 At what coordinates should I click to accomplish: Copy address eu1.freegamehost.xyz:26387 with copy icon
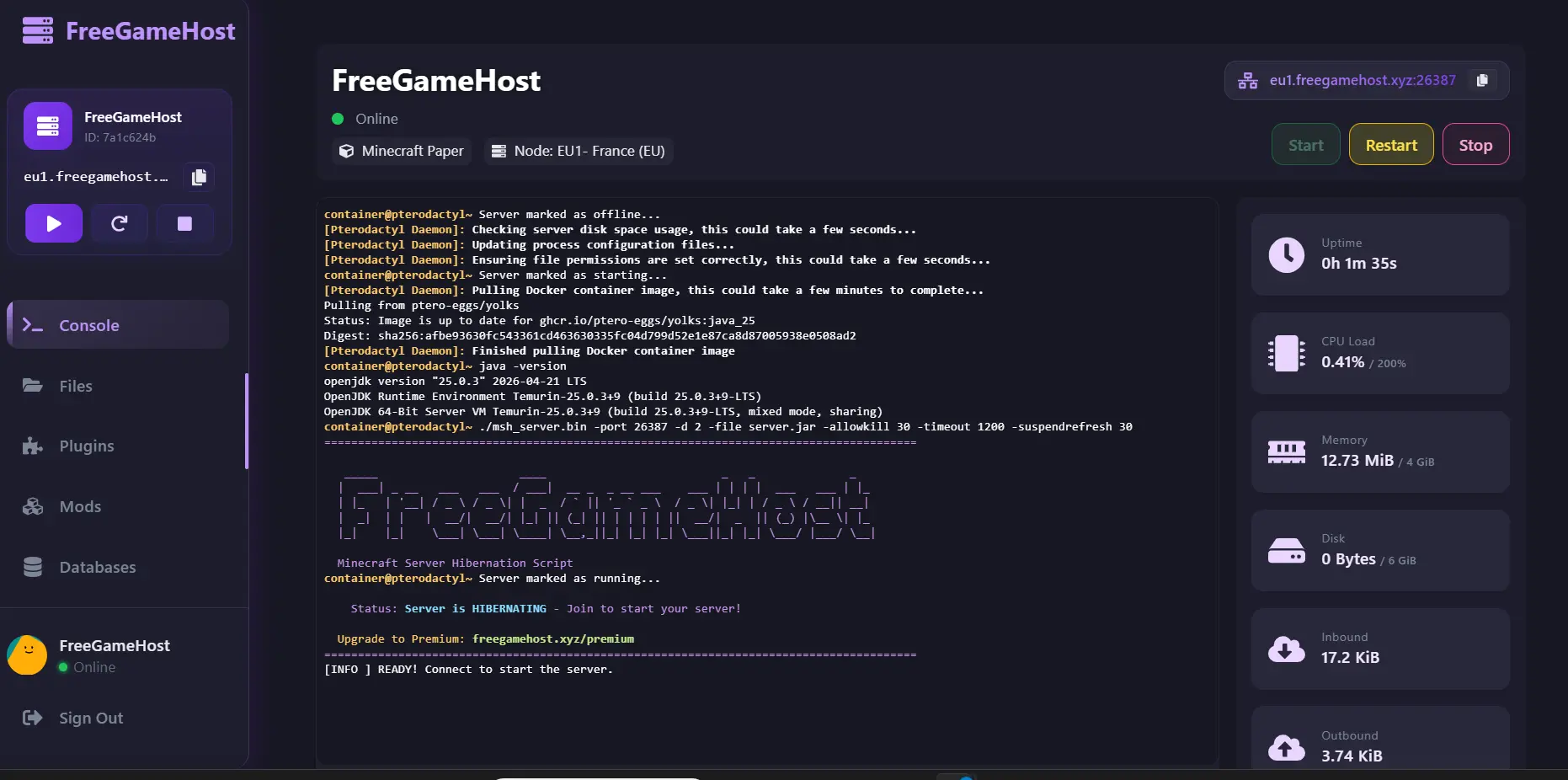point(1482,80)
